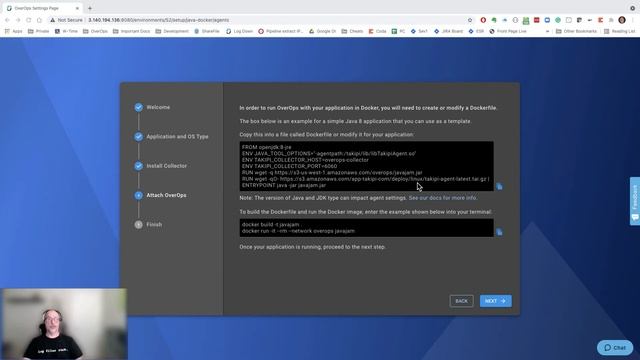This screenshot has height=360, width=640.
Task: Click the Welcome step checkmark icon
Action: [139, 107]
